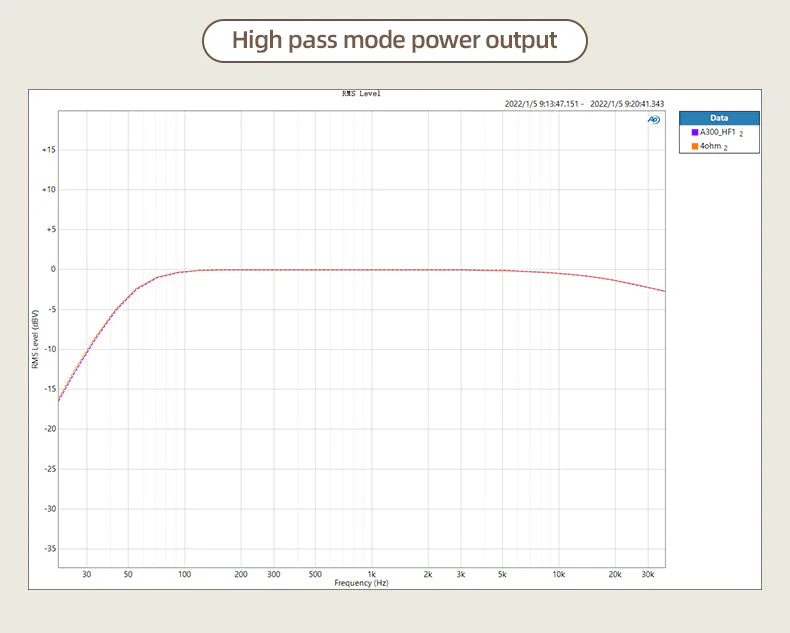Click the end timestamp 2022/1/5 9:20:41.343
Screen dimensions: 790x633
click(627, 104)
